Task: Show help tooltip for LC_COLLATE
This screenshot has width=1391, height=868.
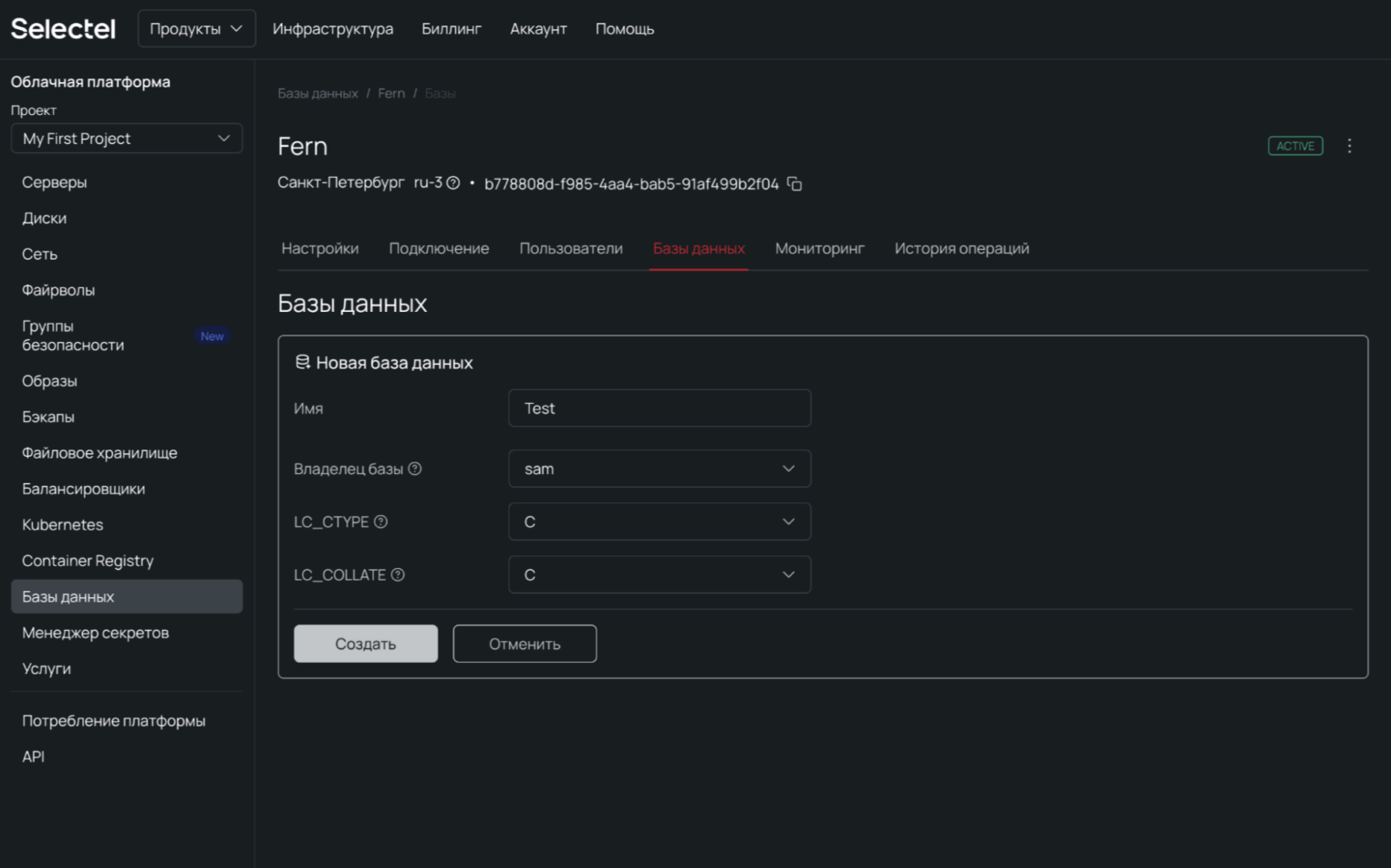Action: click(x=398, y=575)
